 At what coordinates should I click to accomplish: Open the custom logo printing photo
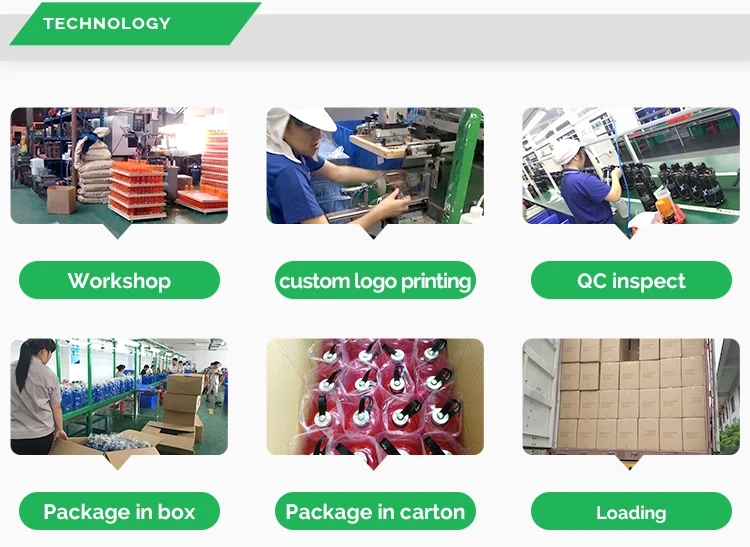click(x=375, y=165)
